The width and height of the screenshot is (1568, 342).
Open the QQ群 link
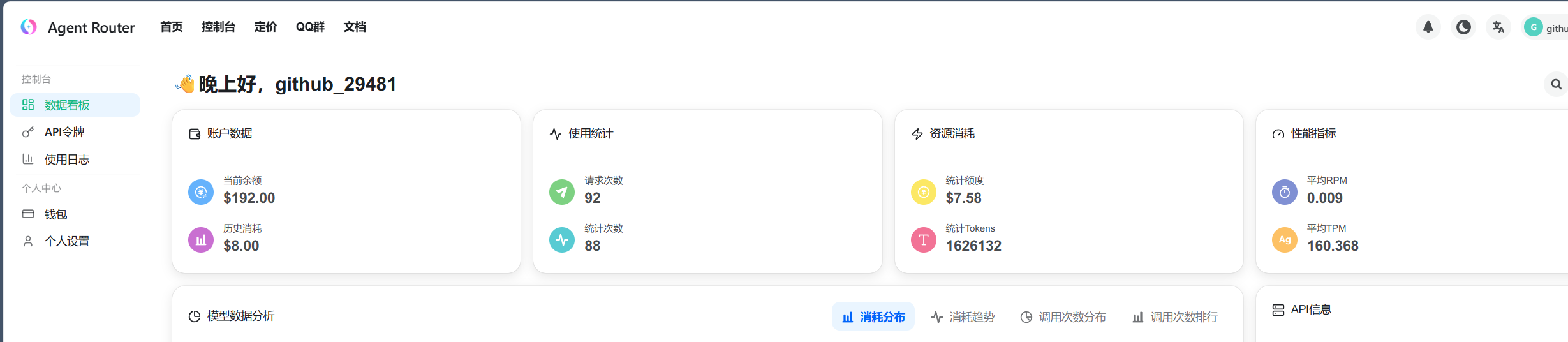point(310,27)
